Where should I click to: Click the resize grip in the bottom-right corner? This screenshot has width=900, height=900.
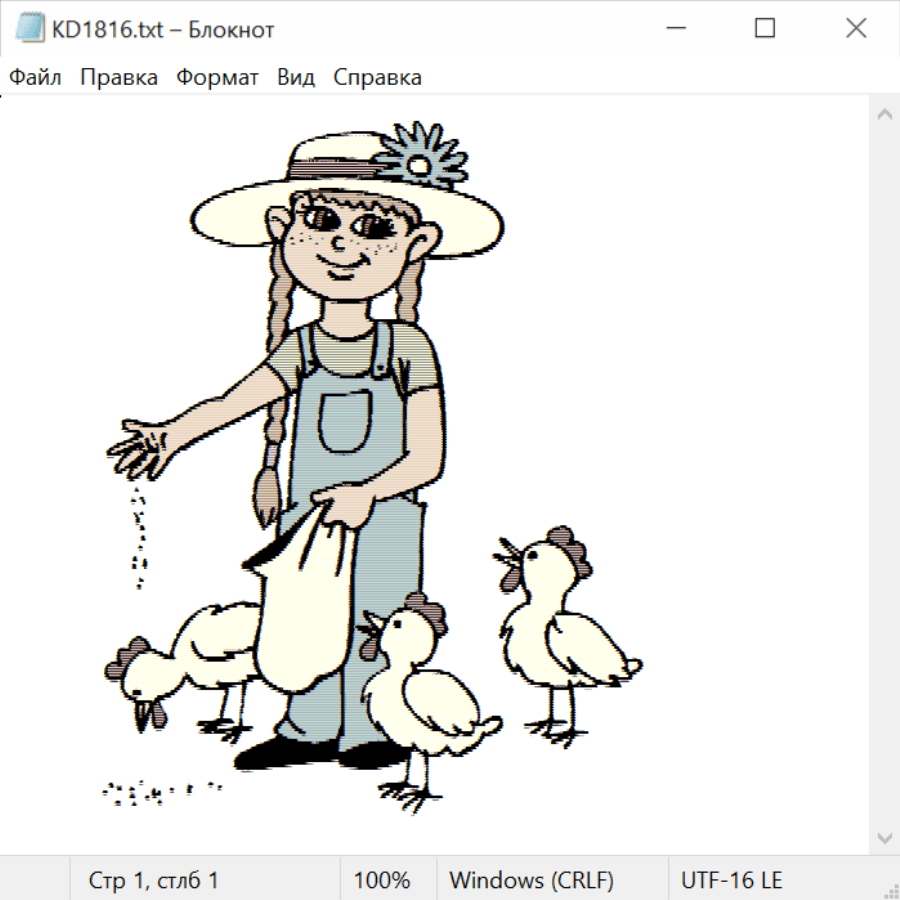coord(890,890)
